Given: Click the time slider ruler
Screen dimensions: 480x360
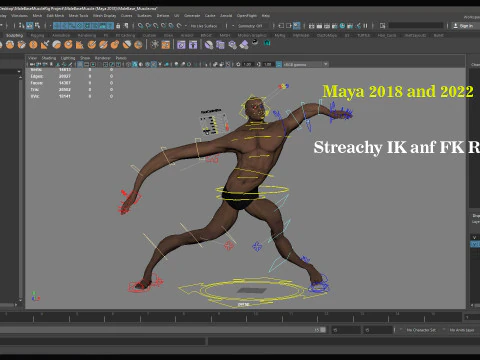Looking at the screenshot, I should click(230, 317).
